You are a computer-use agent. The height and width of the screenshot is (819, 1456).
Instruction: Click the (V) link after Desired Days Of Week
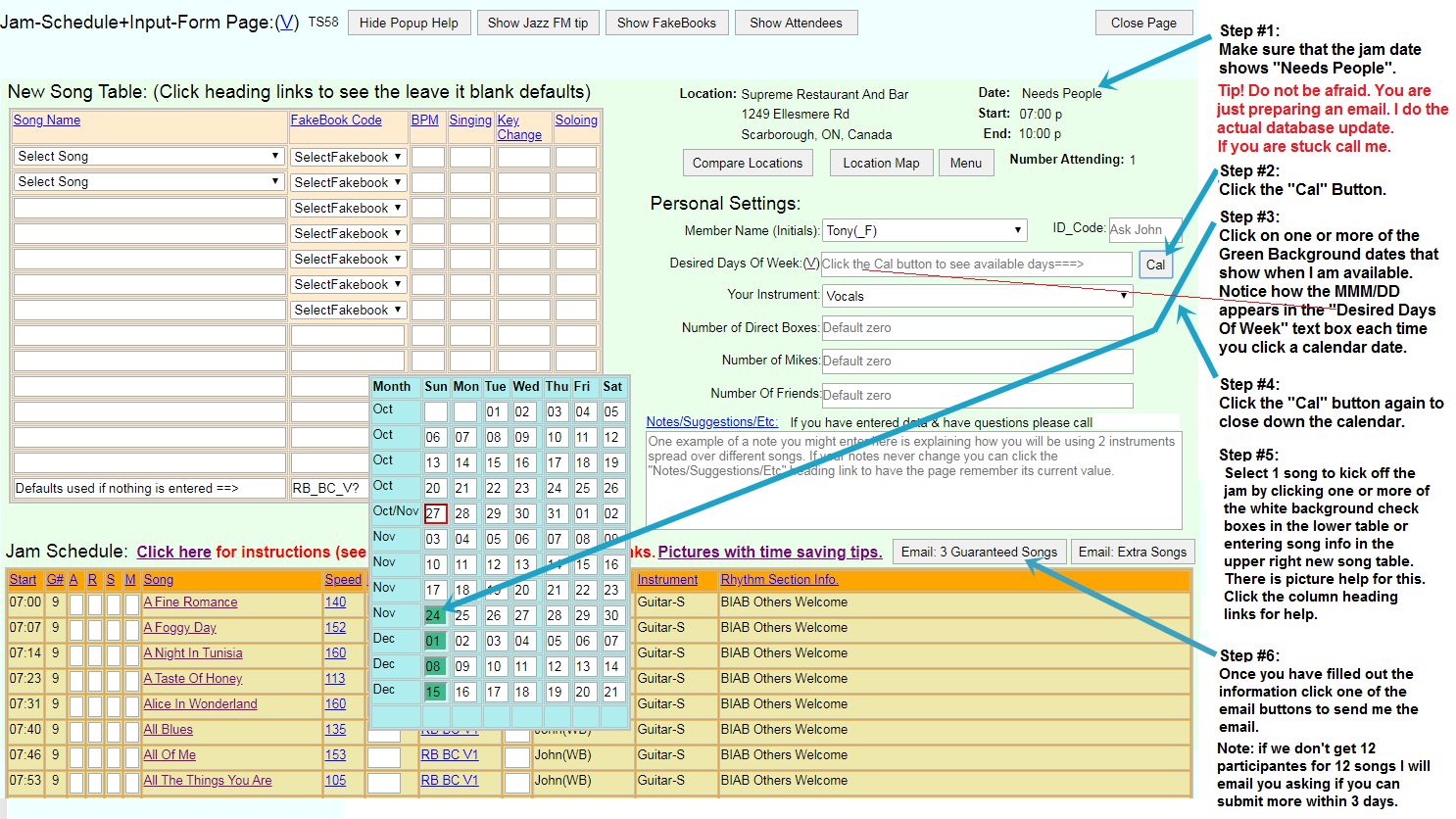(x=811, y=263)
